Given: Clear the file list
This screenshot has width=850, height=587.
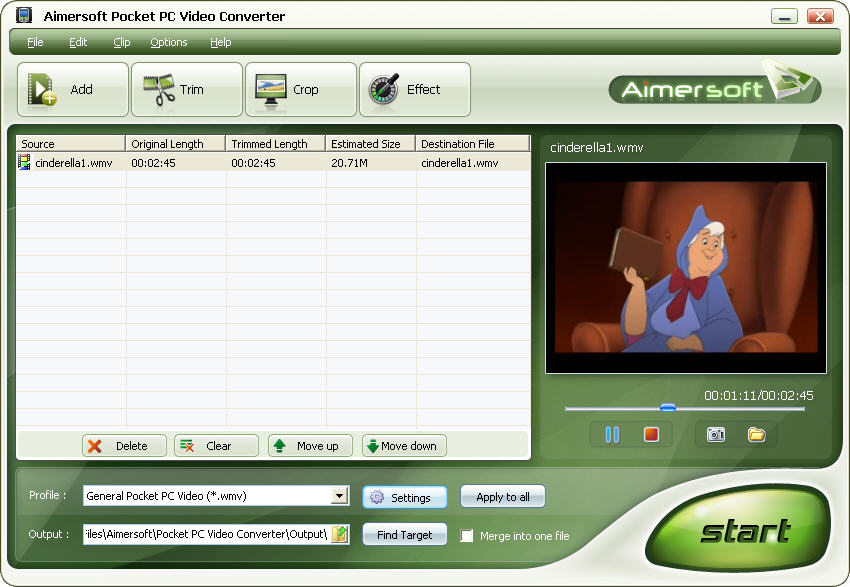Looking at the screenshot, I should tap(216, 446).
